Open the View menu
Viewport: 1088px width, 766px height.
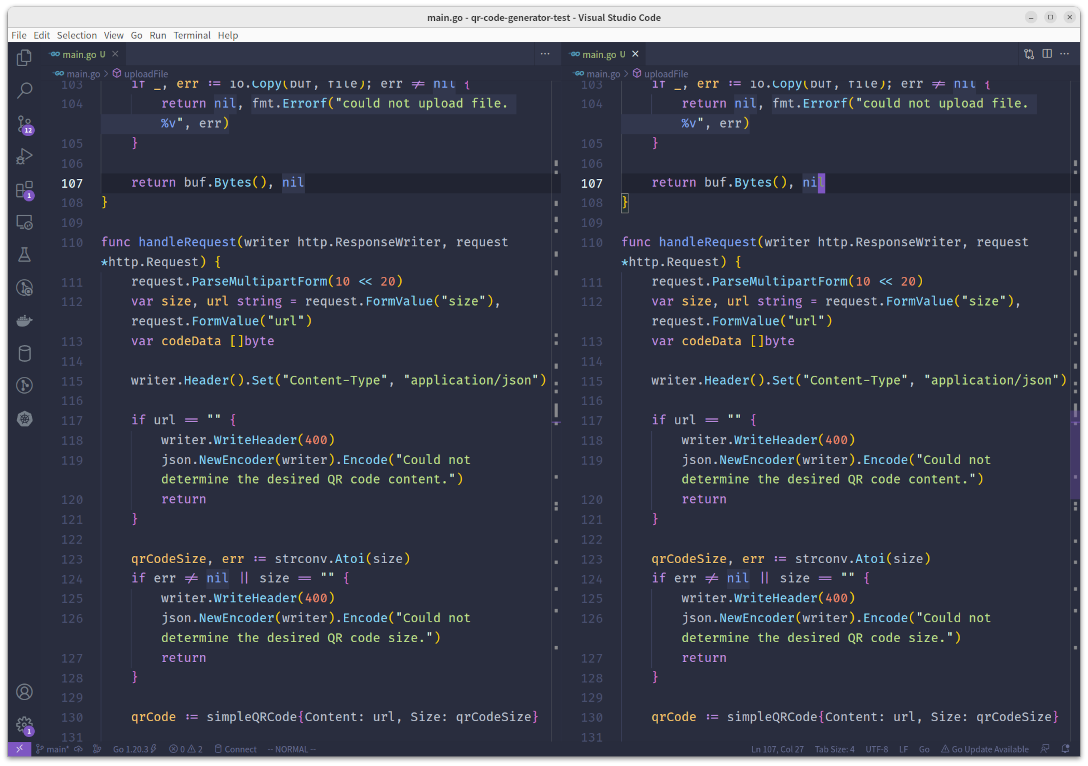[x=113, y=35]
